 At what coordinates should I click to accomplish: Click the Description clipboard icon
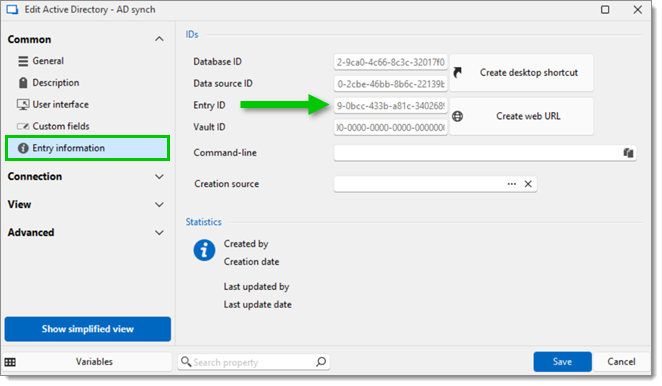[x=23, y=83]
